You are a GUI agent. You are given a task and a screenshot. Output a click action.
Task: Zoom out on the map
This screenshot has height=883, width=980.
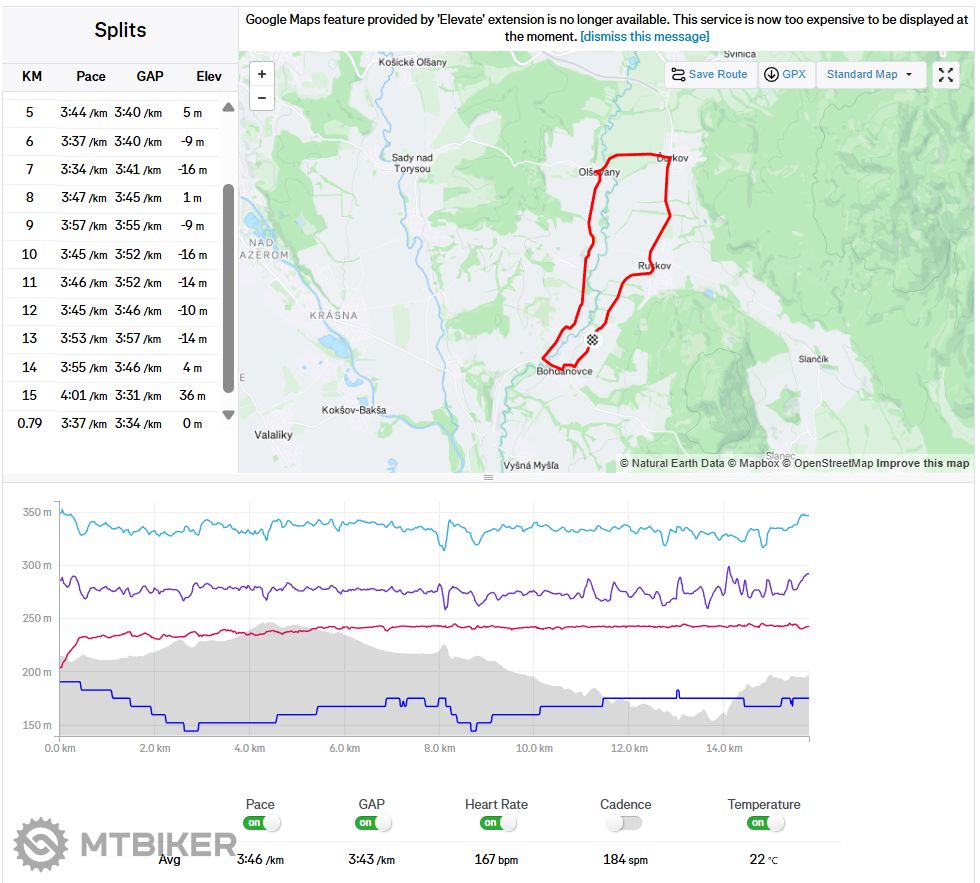[262, 98]
